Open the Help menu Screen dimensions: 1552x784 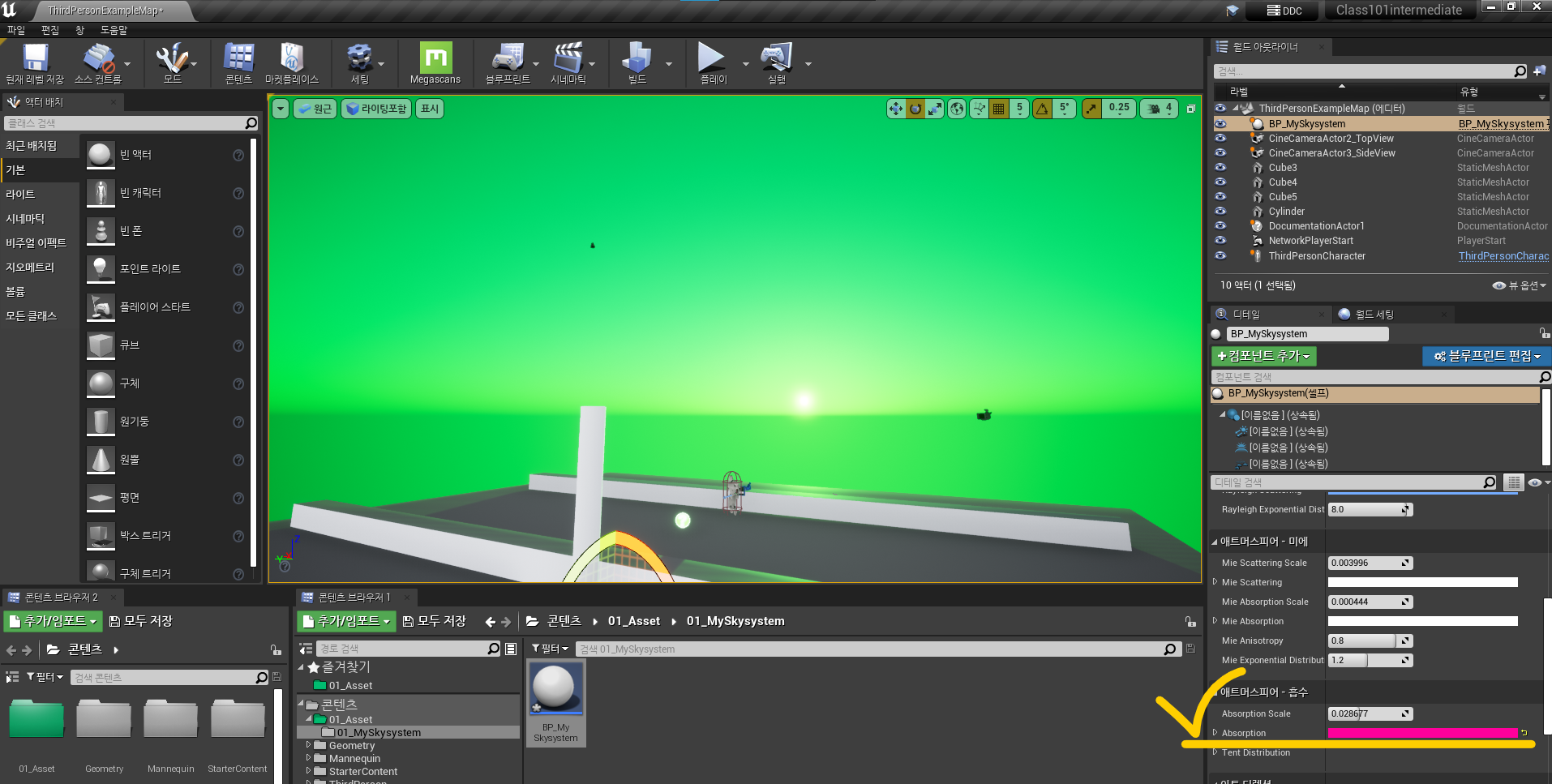pos(114,30)
